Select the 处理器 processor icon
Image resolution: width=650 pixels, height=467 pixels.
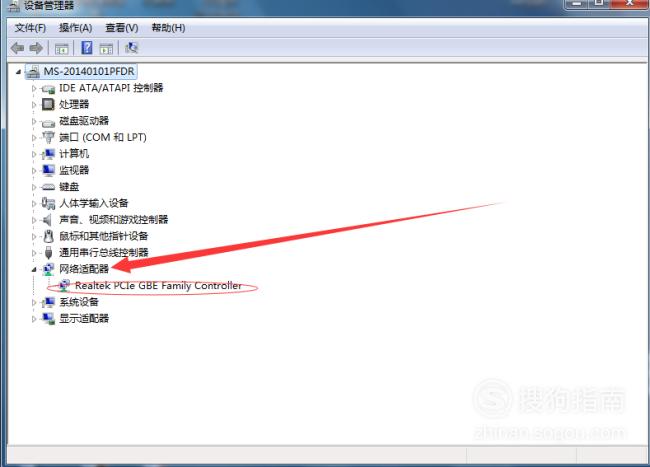48,104
